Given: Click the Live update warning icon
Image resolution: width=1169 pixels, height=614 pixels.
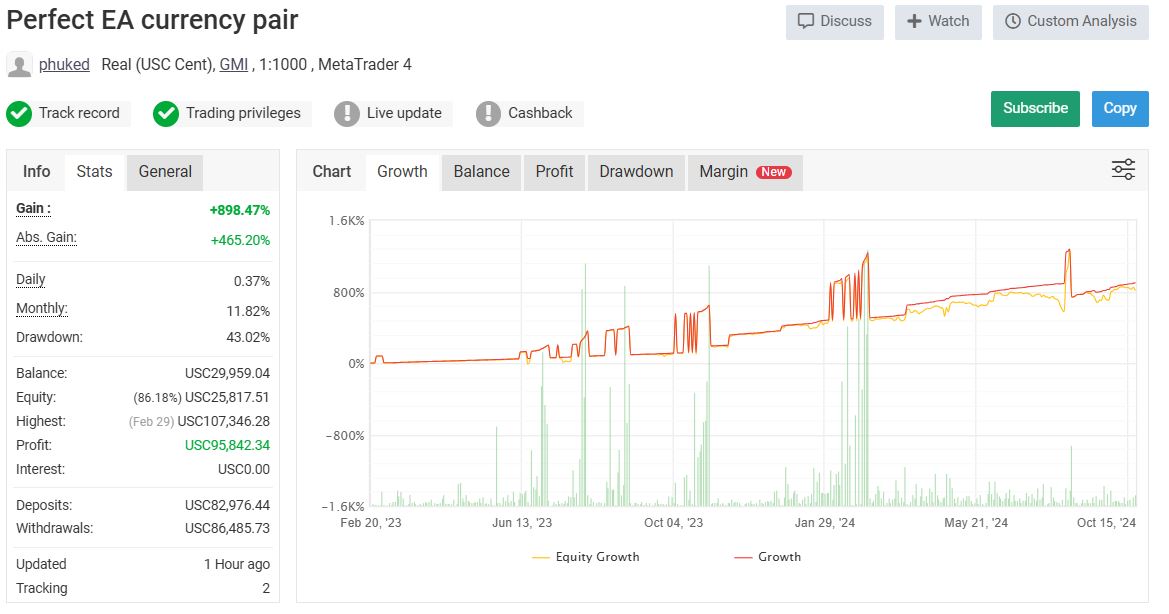Looking at the screenshot, I should (347, 114).
